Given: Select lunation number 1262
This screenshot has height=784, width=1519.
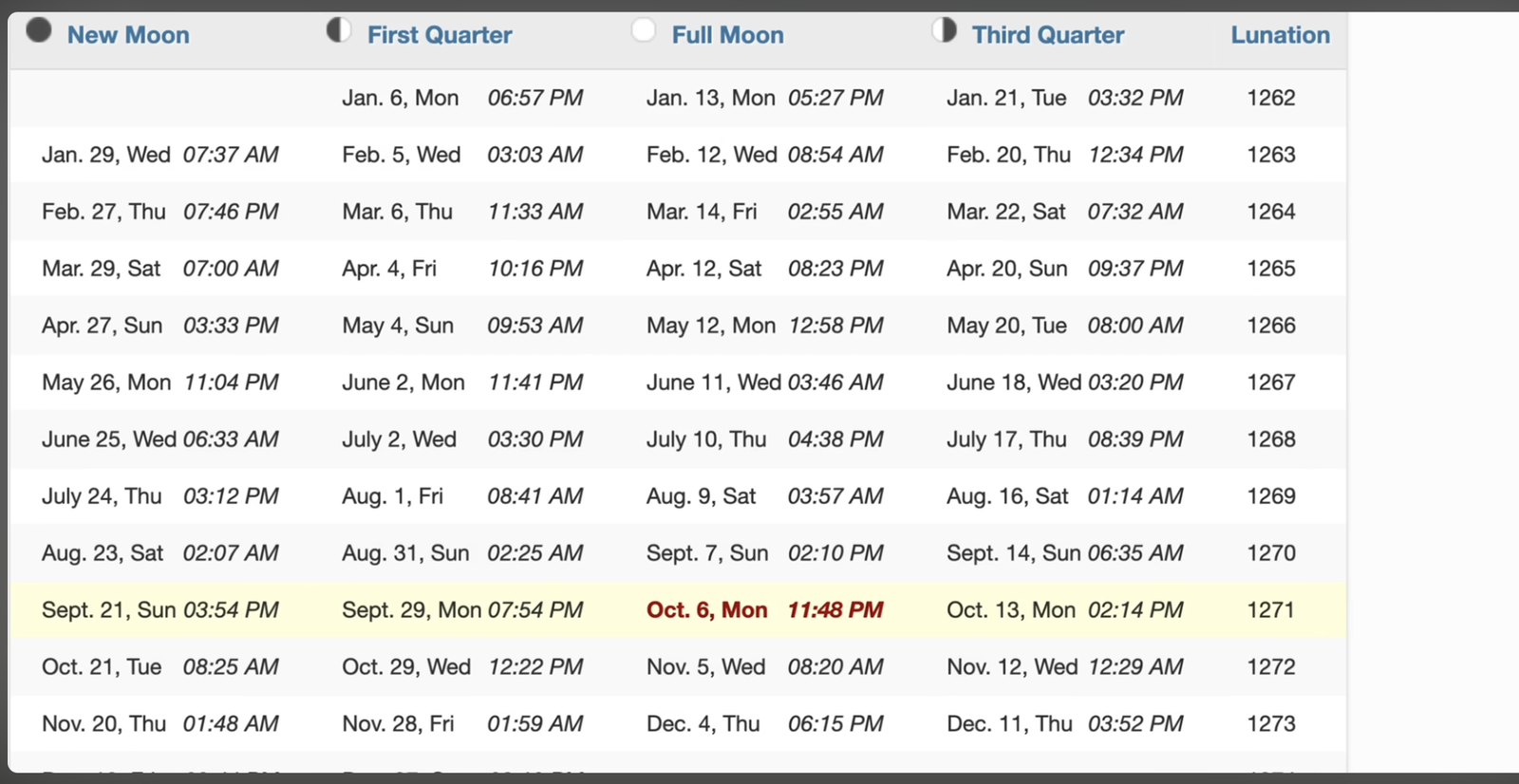Looking at the screenshot, I should coord(1271,98).
